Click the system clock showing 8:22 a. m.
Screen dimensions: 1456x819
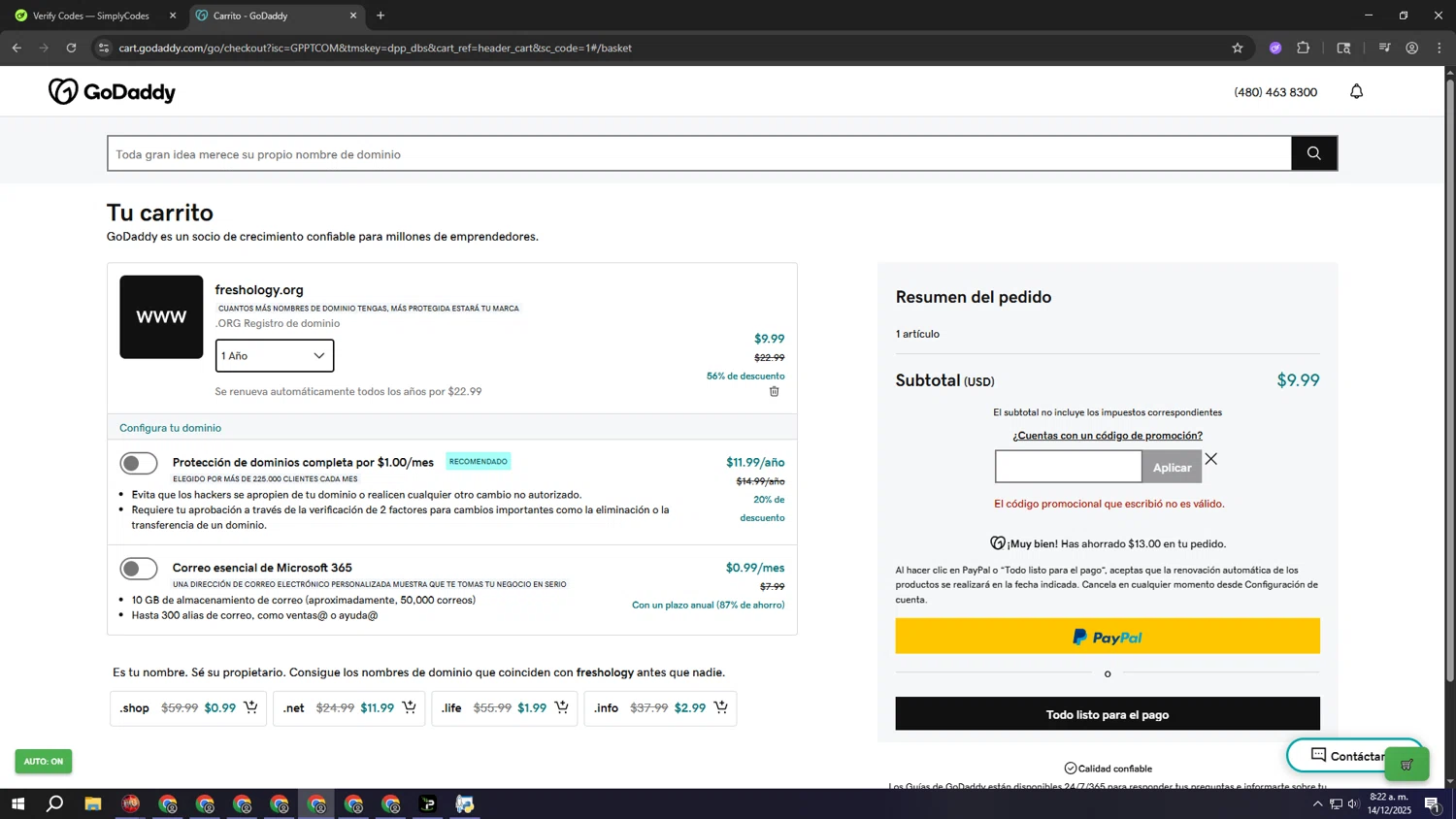[x=1389, y=797]
